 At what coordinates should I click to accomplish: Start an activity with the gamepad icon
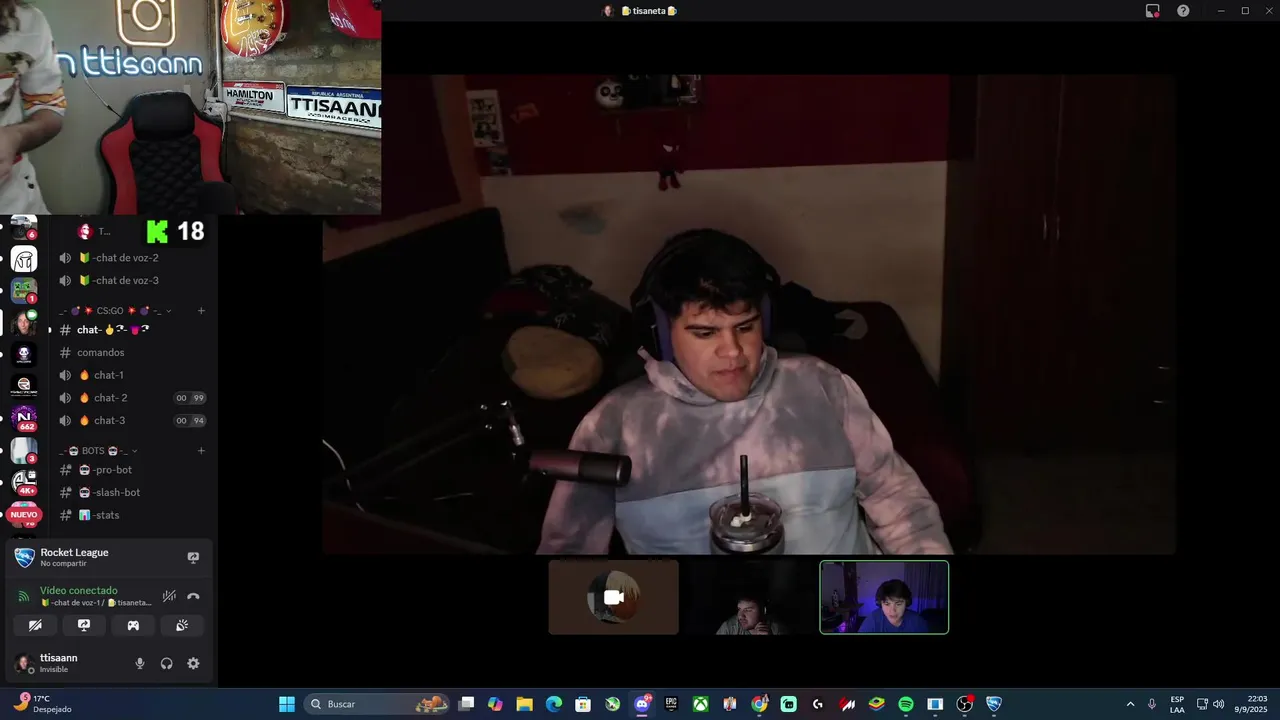tap(133, 625)
